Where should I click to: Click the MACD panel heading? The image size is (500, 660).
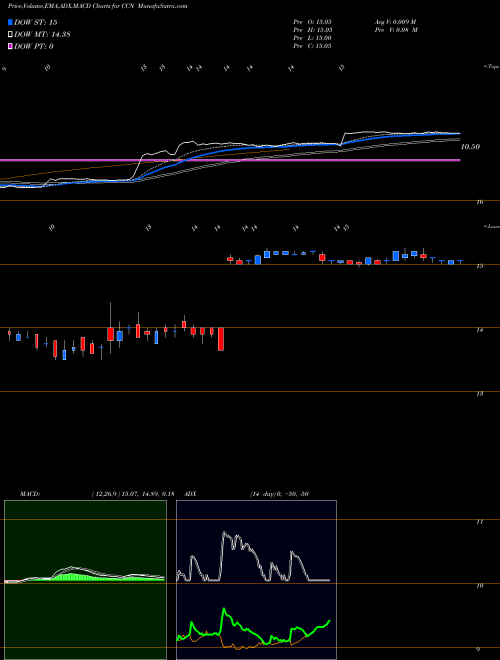pyautogui.click(x=30, y=494)
